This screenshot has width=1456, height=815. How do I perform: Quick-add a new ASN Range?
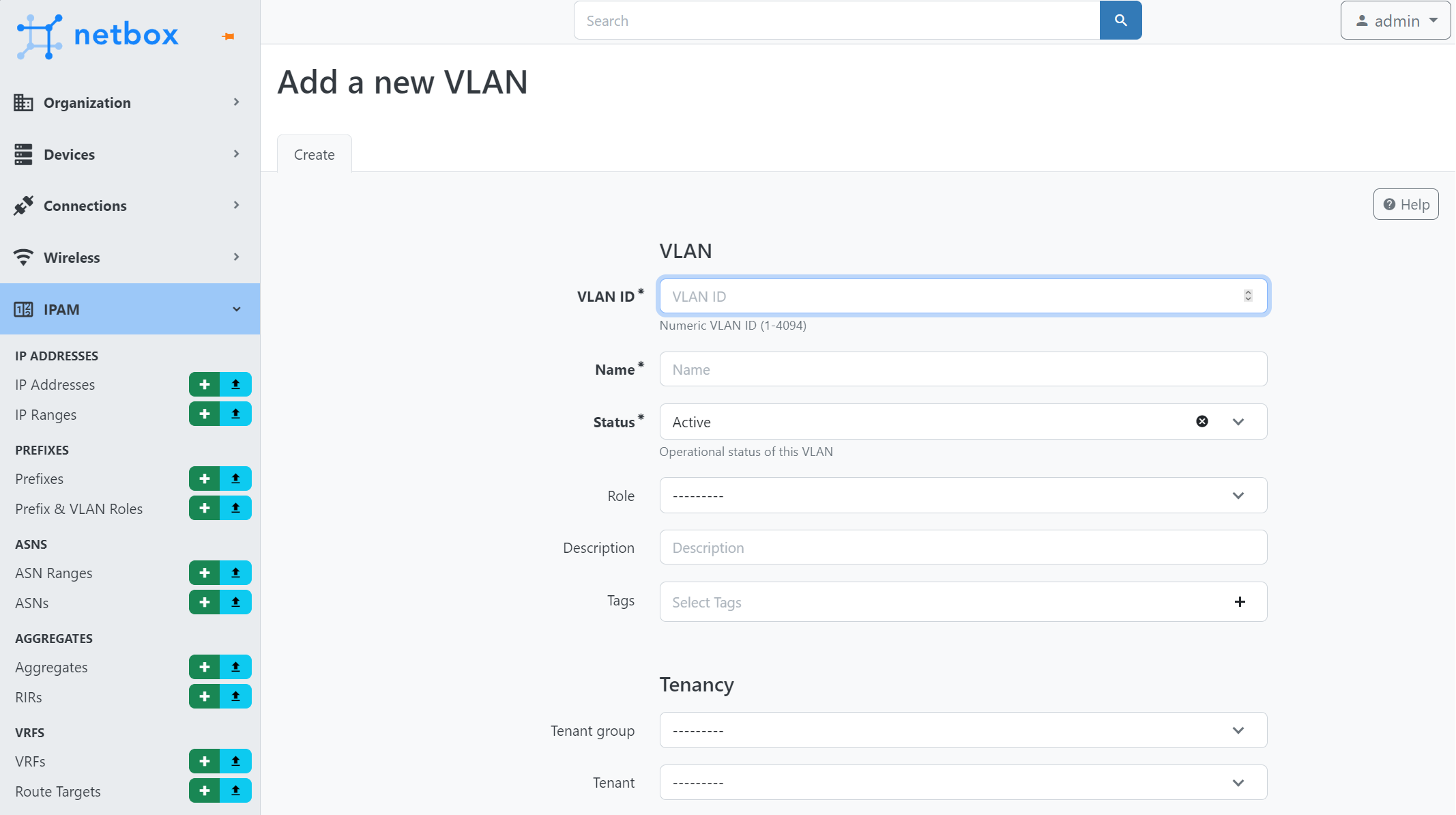click(x=204, y=573)
